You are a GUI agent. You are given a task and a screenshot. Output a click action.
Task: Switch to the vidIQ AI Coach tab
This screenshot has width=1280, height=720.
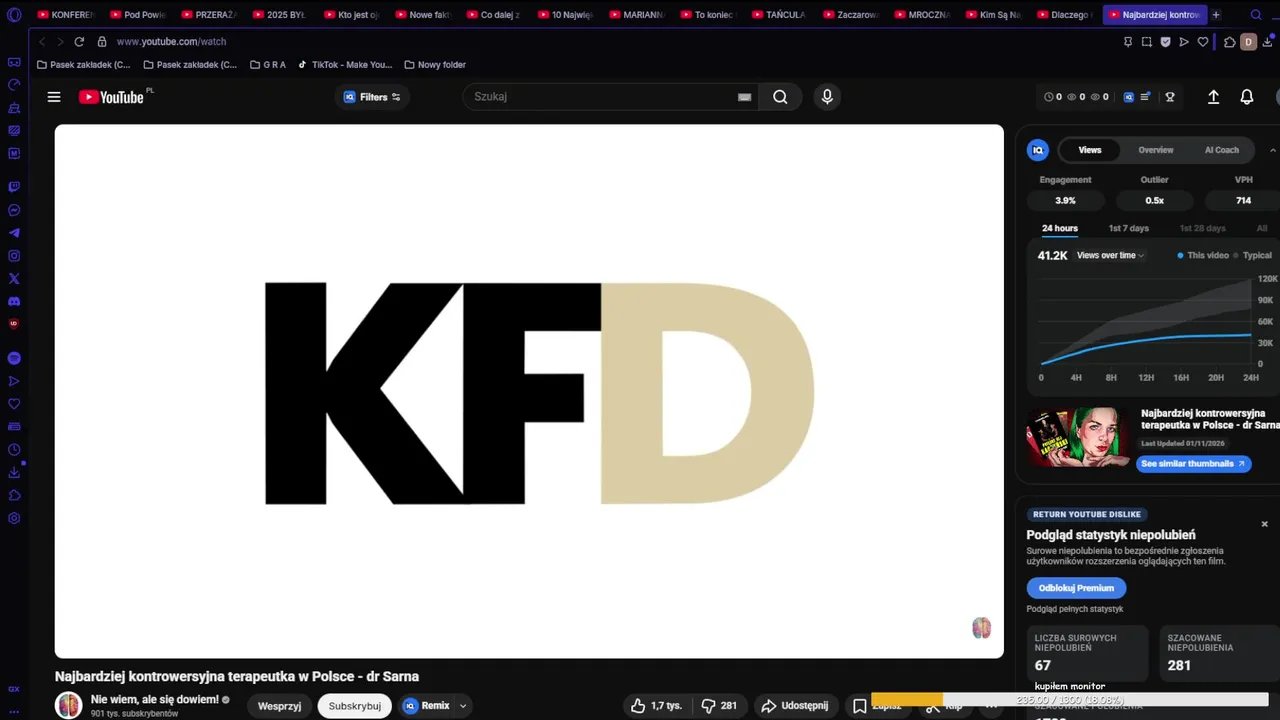[1221, 150]
